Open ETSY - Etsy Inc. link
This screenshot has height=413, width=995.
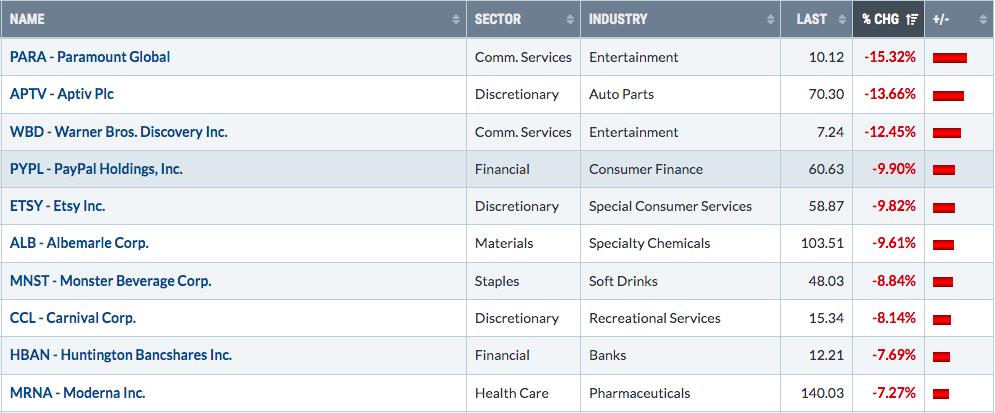tap(58, 206)
